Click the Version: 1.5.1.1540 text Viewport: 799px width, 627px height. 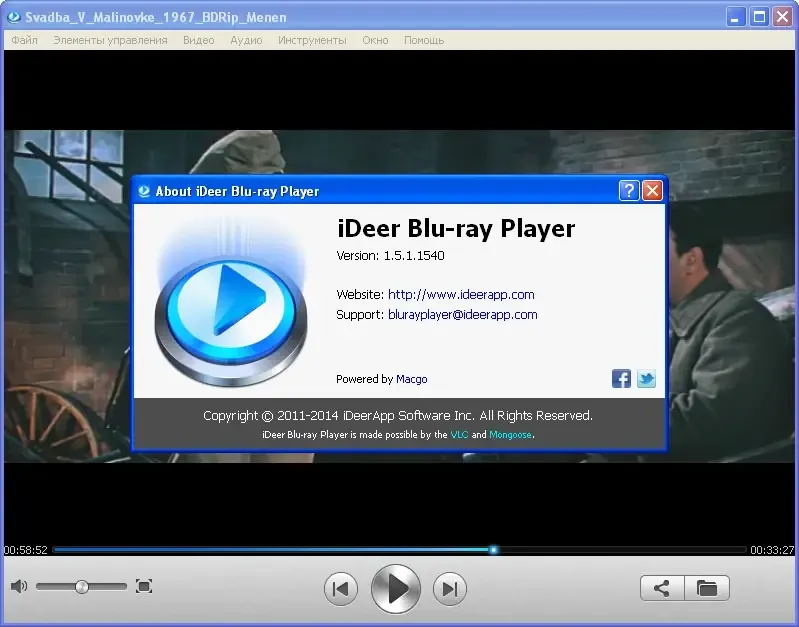[x=390, y=255]
